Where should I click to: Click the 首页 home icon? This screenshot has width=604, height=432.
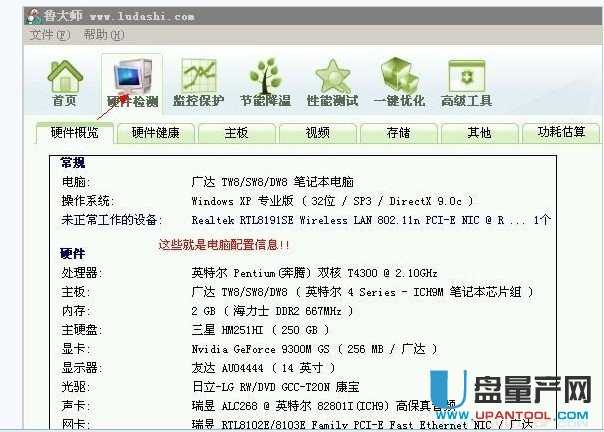65,83
